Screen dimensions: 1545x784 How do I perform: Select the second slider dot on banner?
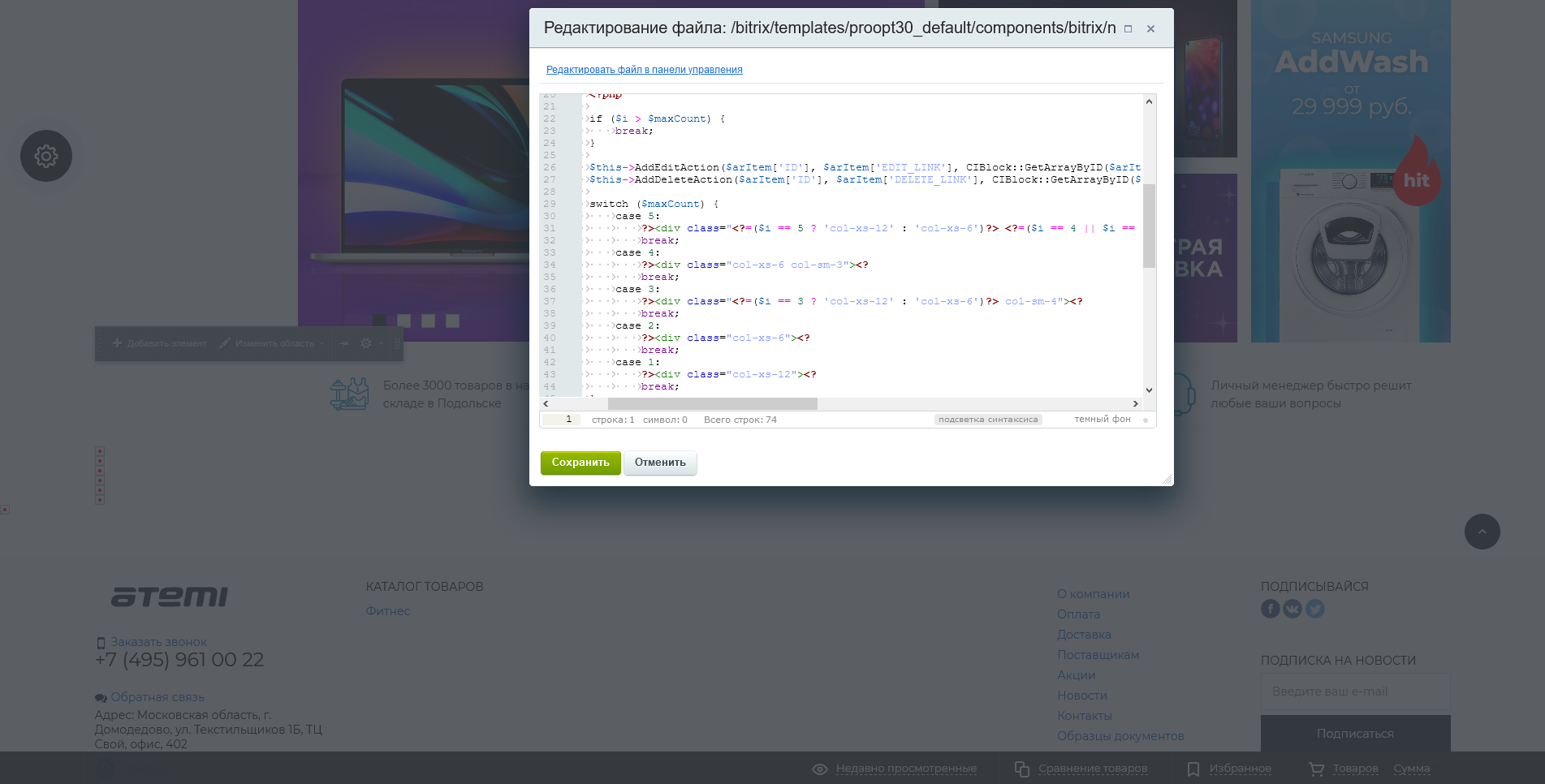404,321
